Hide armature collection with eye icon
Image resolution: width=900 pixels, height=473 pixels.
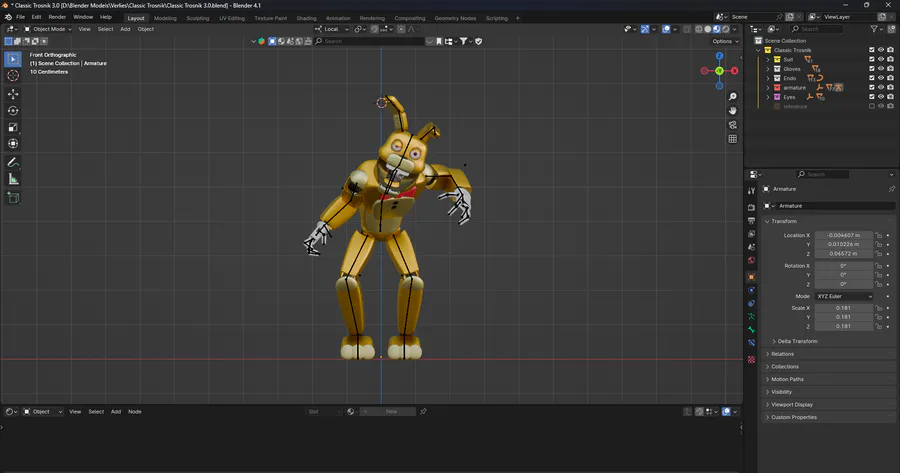click(881, 87)
